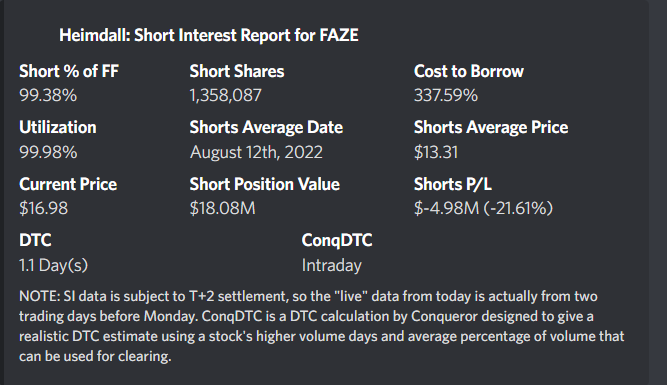Click the 99.98% utilization value

48,152
